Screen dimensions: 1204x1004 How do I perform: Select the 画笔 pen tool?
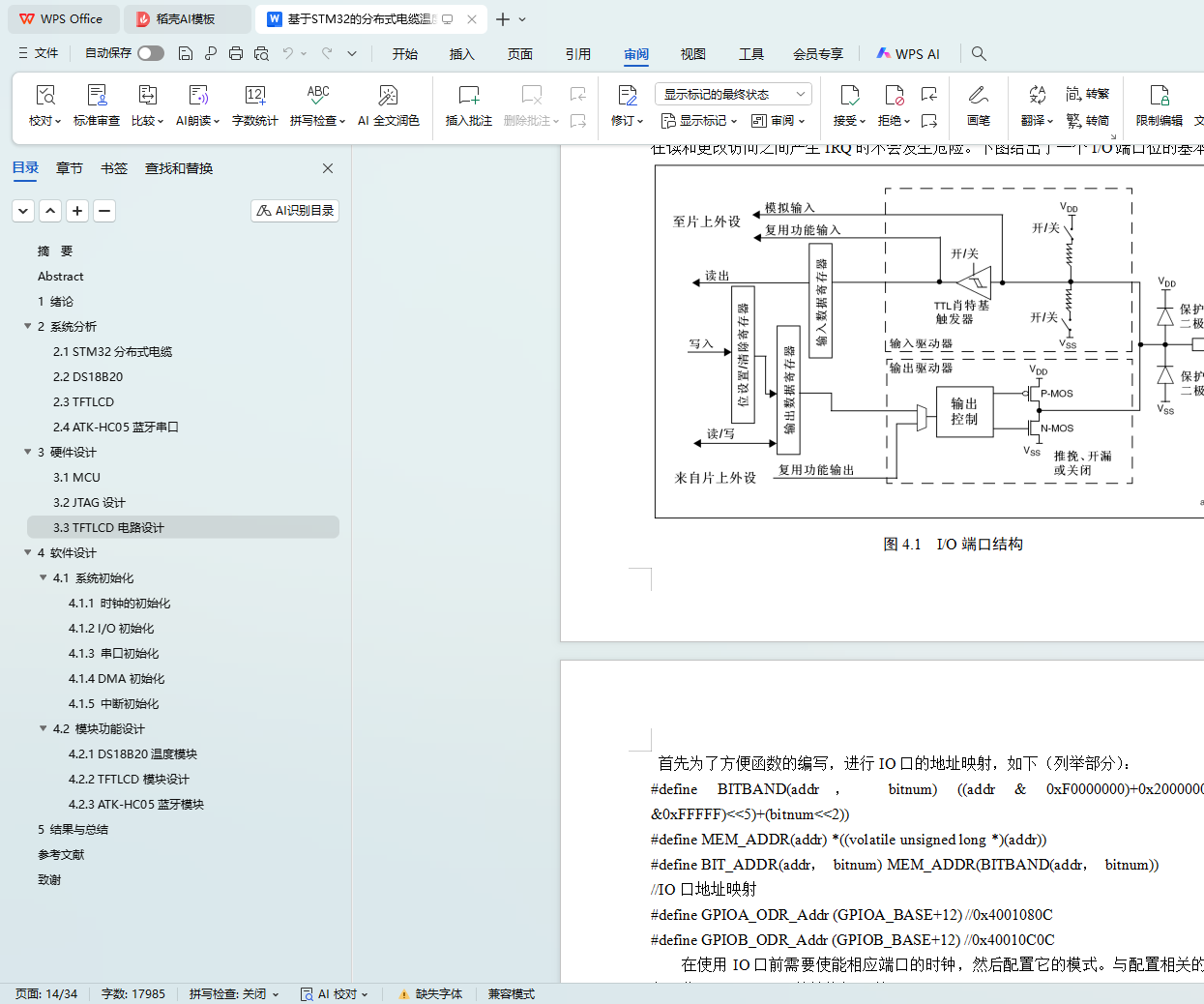[978, 96]
